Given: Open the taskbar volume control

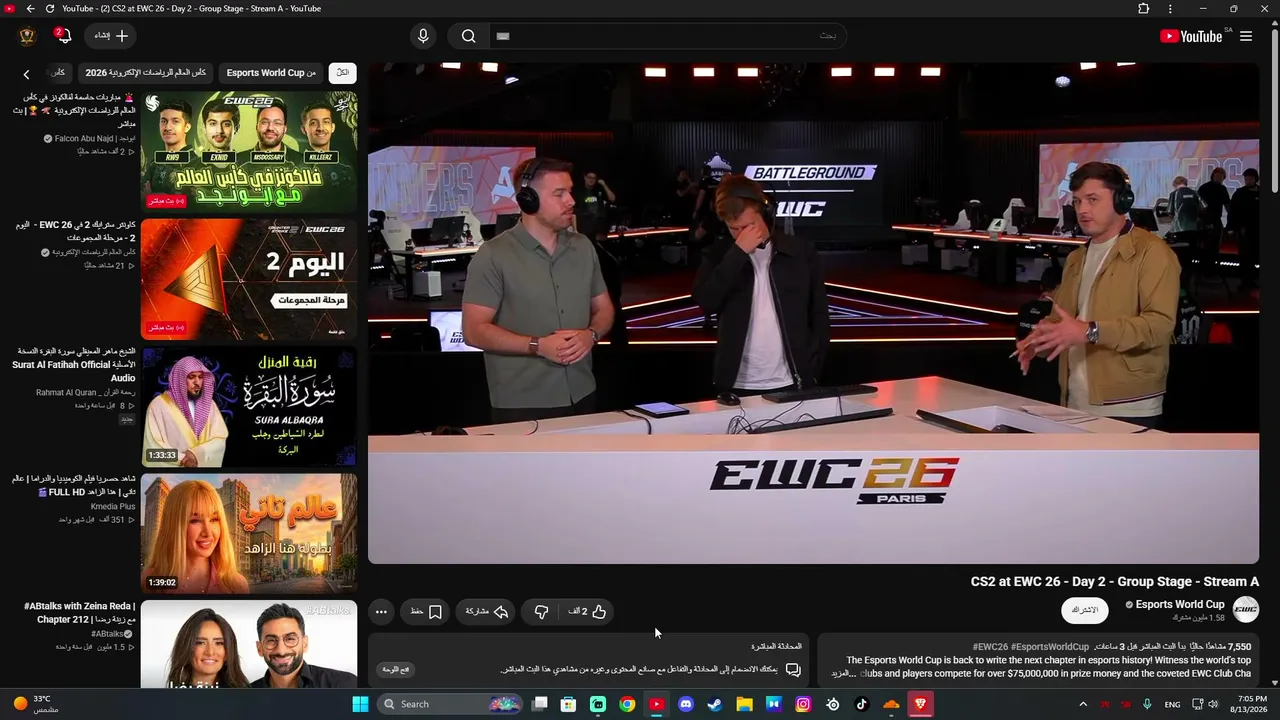Looking at the screenshot, I should [1213, 704].
